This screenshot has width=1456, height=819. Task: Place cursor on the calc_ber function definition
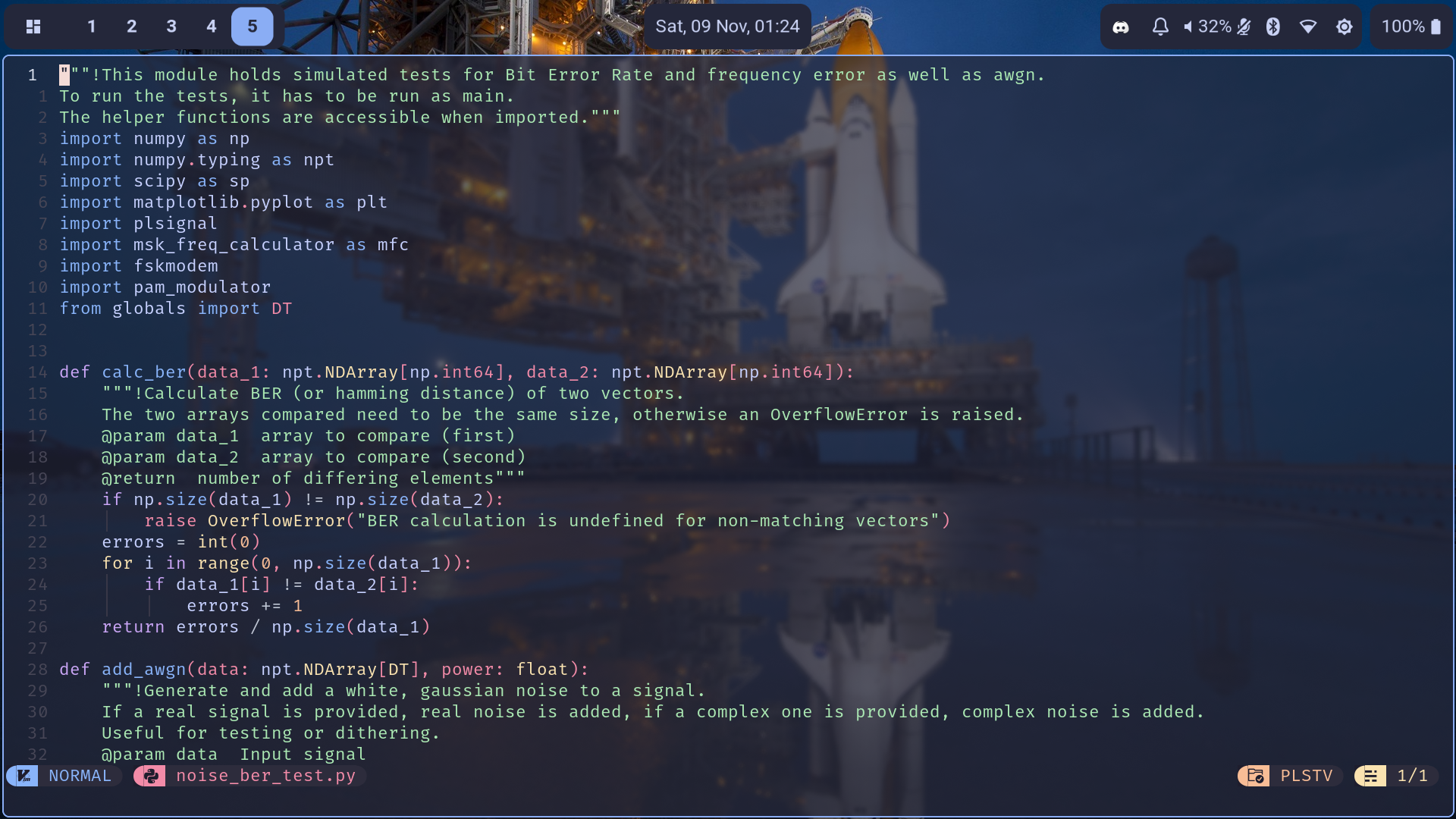[144, 372]
